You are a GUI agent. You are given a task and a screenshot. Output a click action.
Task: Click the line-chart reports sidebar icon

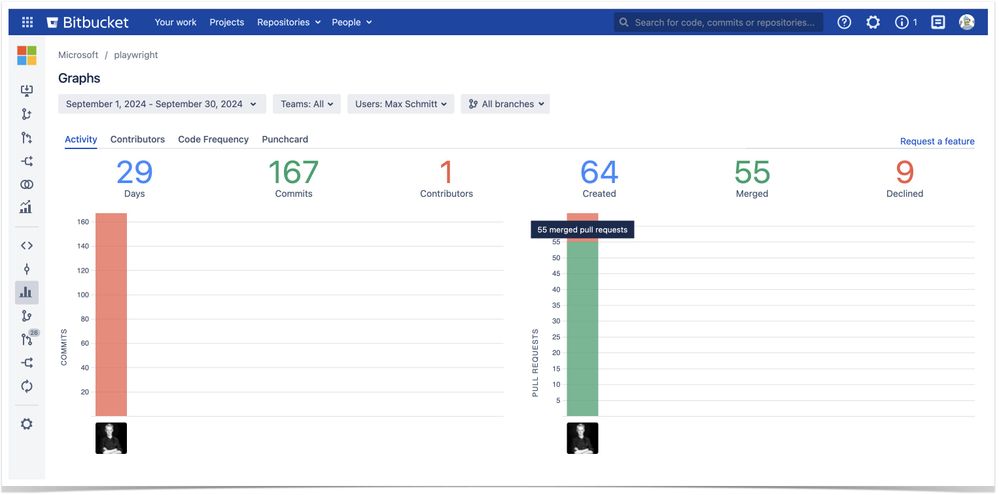27,207
